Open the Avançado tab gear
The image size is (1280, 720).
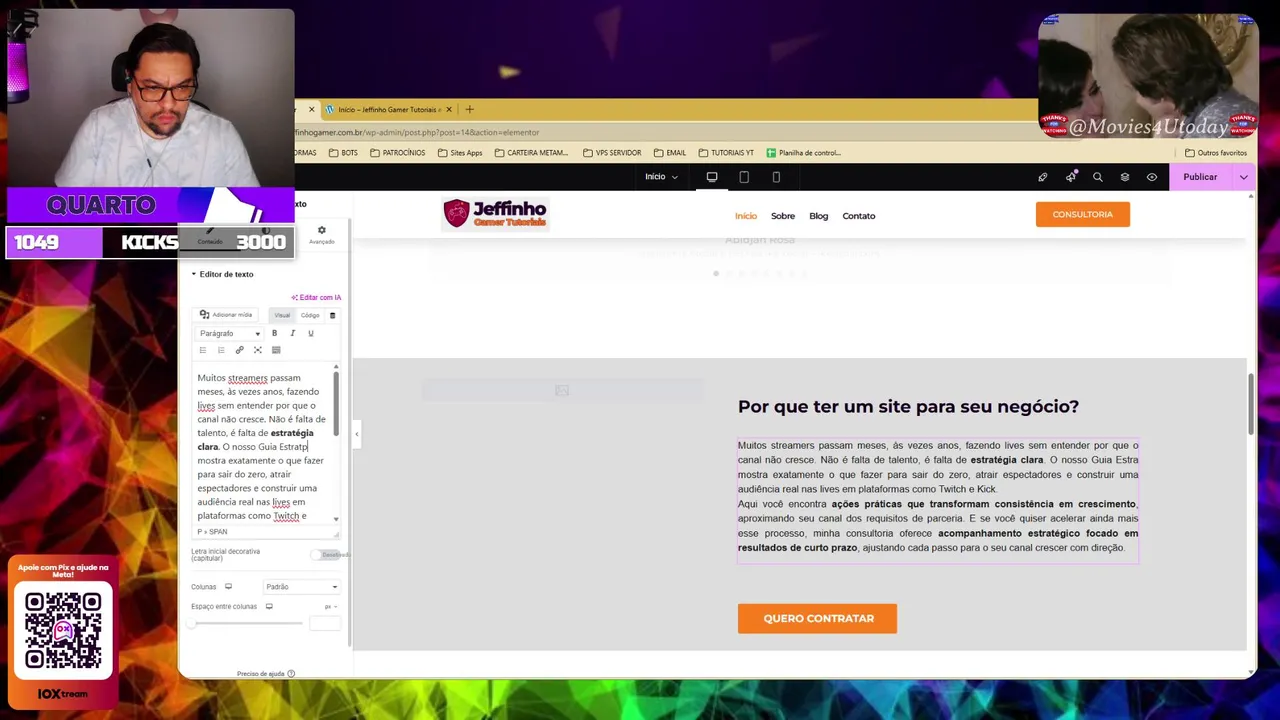point(321,235)
